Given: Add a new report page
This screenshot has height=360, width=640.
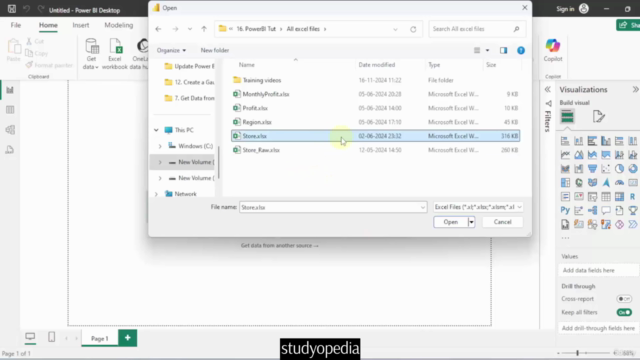Looking at the screenshot, I should [x=128, y=338].
